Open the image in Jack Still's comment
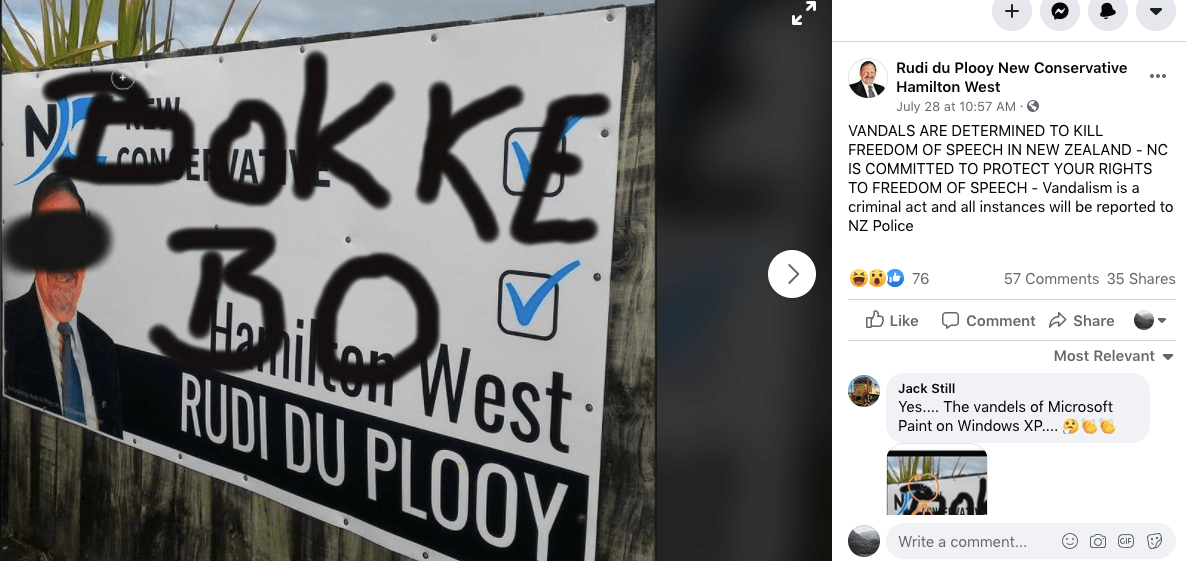This screenshot has height=561, width=1186. [936, 482]
